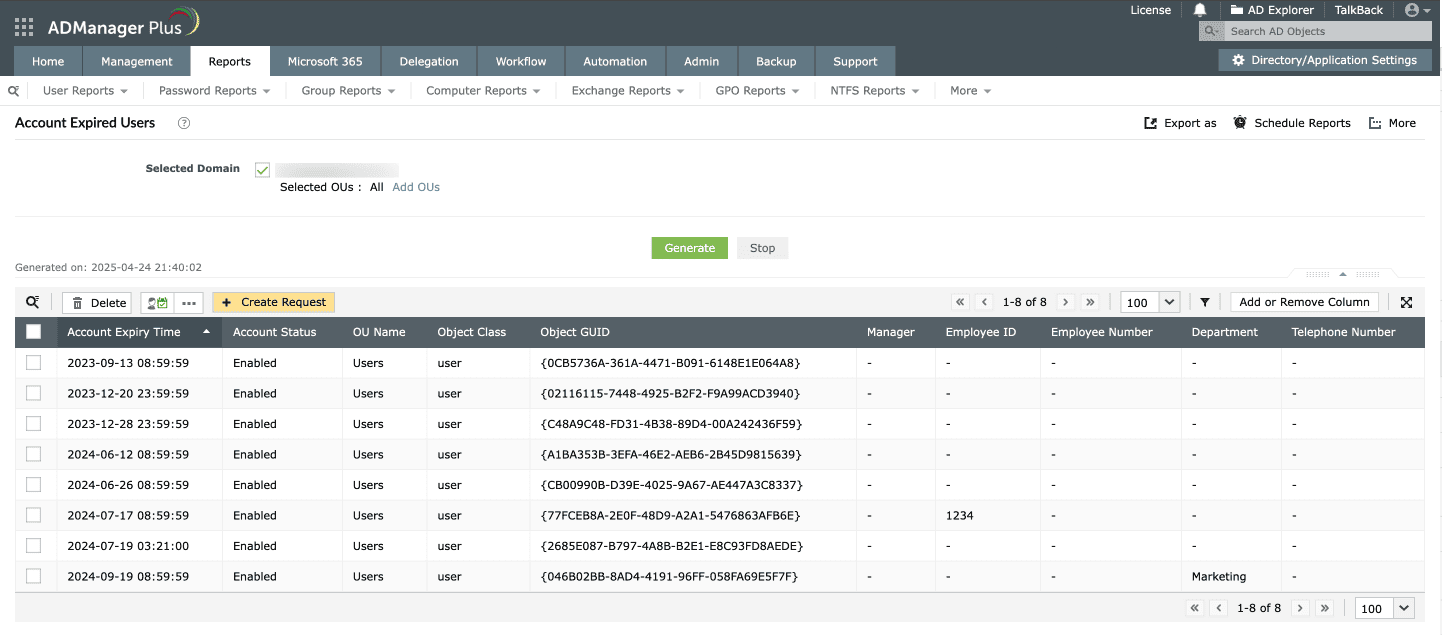Switch to the Microsoft 365 tab
This screenshot has height=635, width=1442.
coord(325,61)
